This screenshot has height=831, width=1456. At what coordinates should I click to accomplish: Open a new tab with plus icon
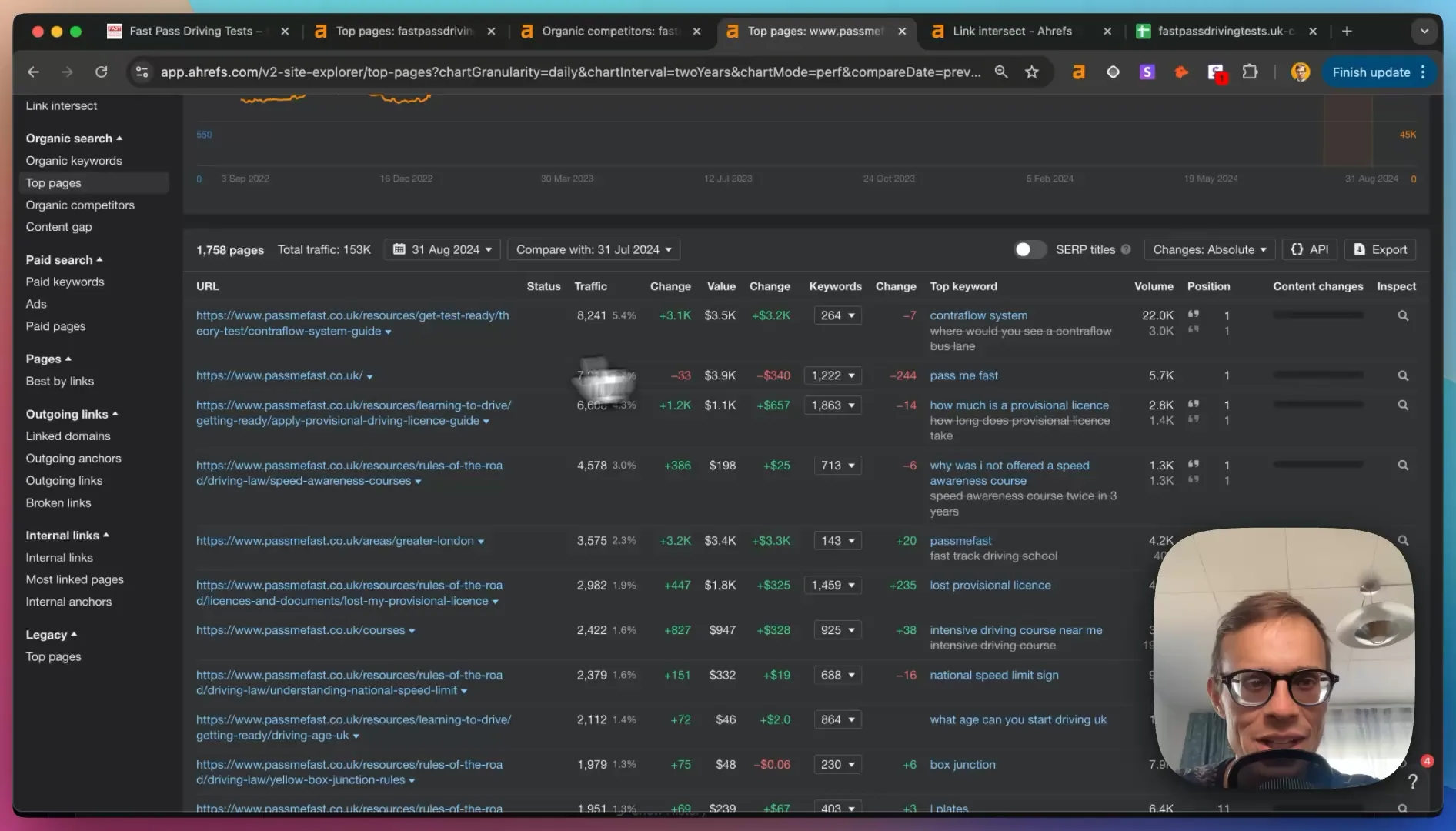[1347, 32]
